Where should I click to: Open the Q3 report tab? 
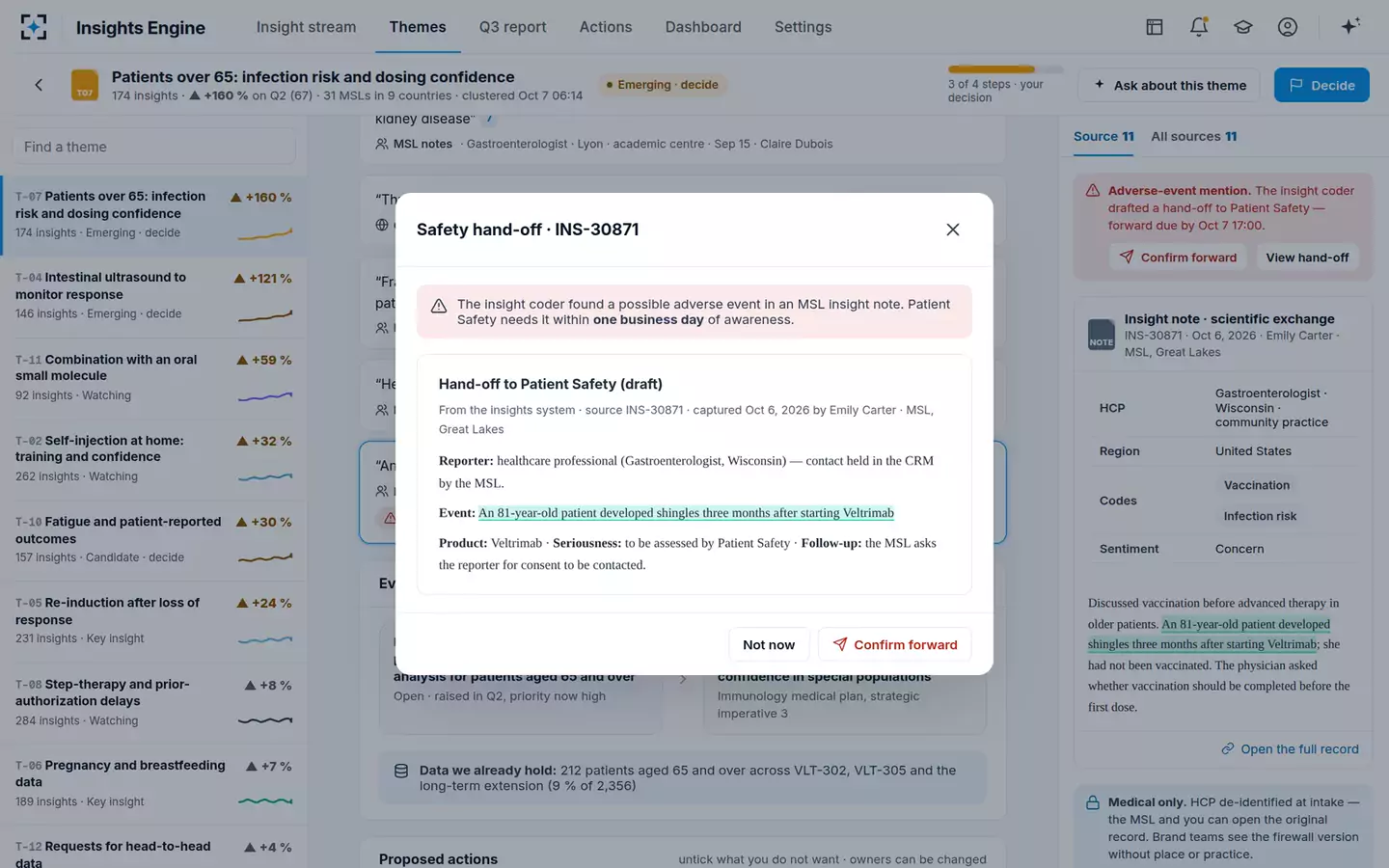tap(512, 27)
